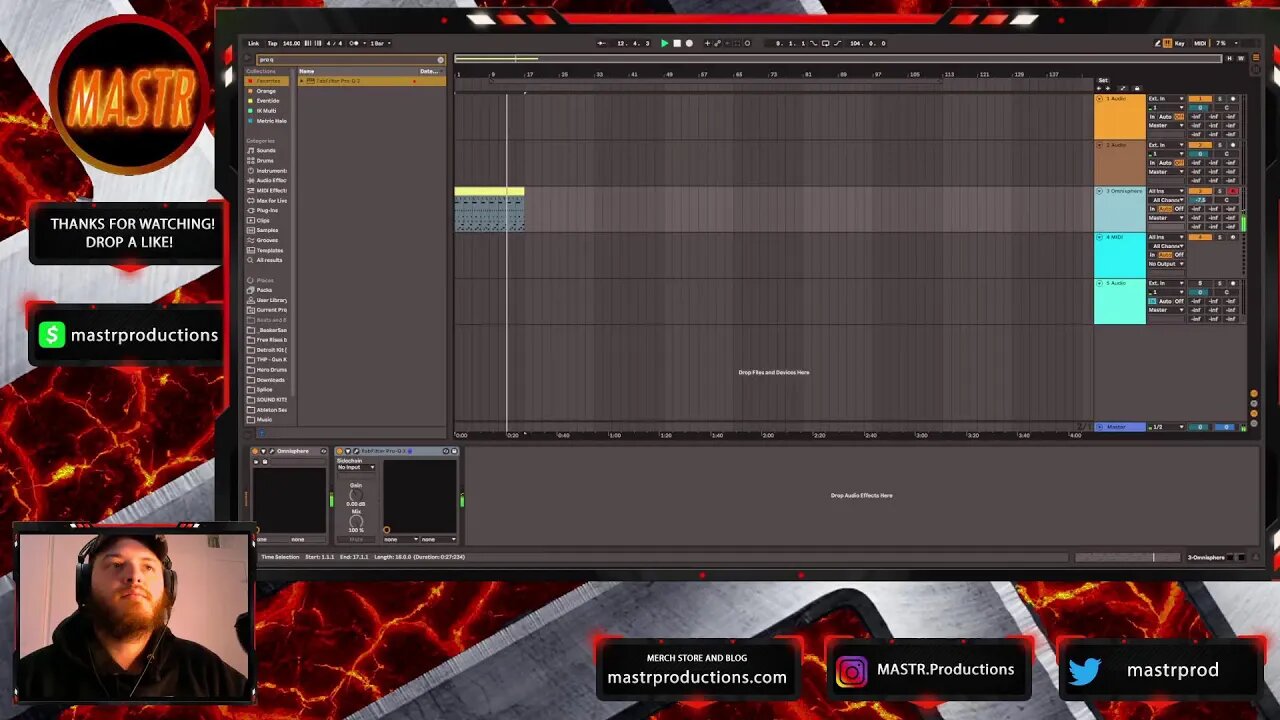Expand the FabFilter Pro-Q 3 browser result
Viewport: 1280px width, 720px height.
302,81
